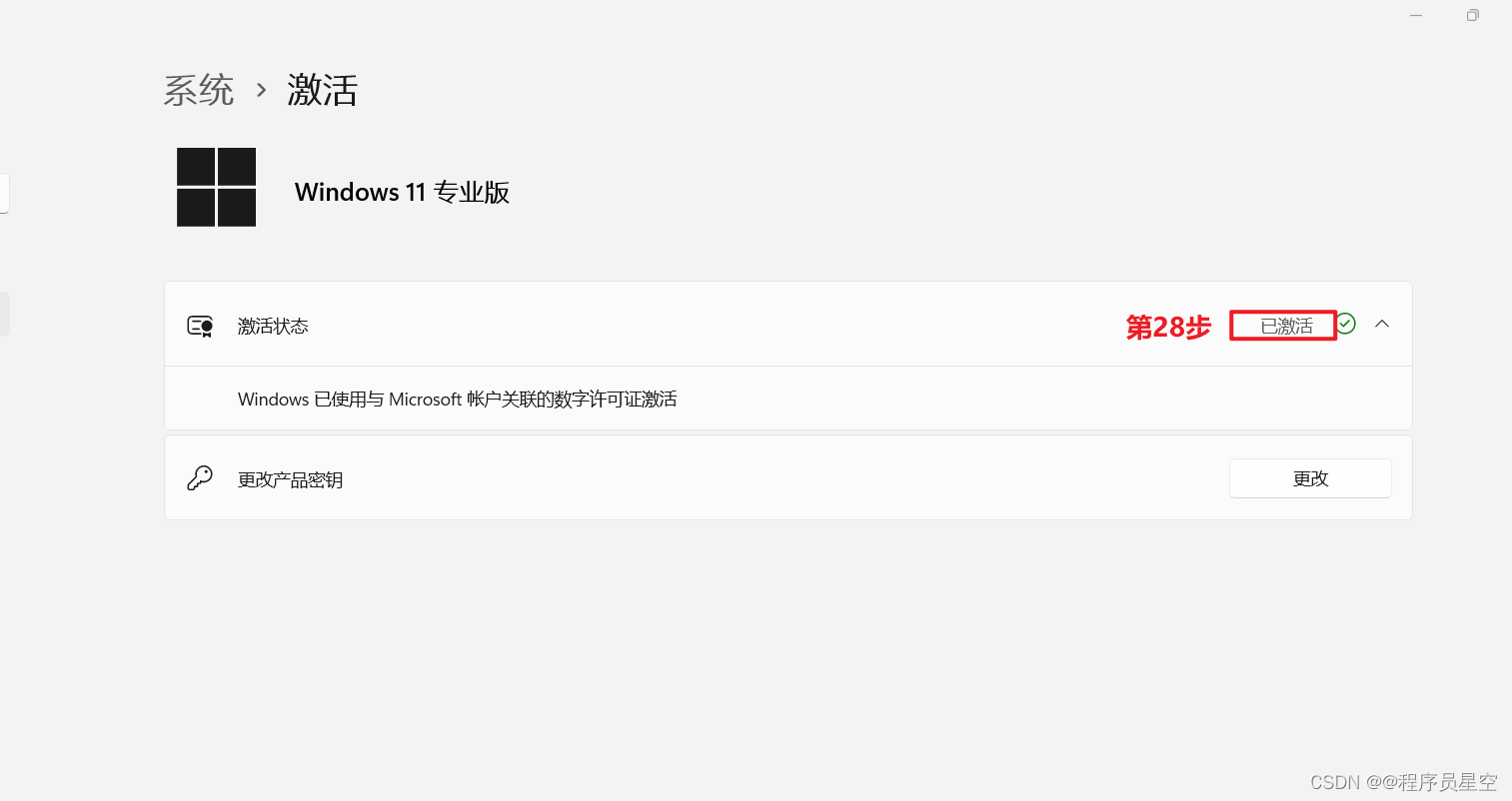Screen dimensions: 1512x801
Task: Click the Windows 11 专业版 heading
Action: point(402,192)
